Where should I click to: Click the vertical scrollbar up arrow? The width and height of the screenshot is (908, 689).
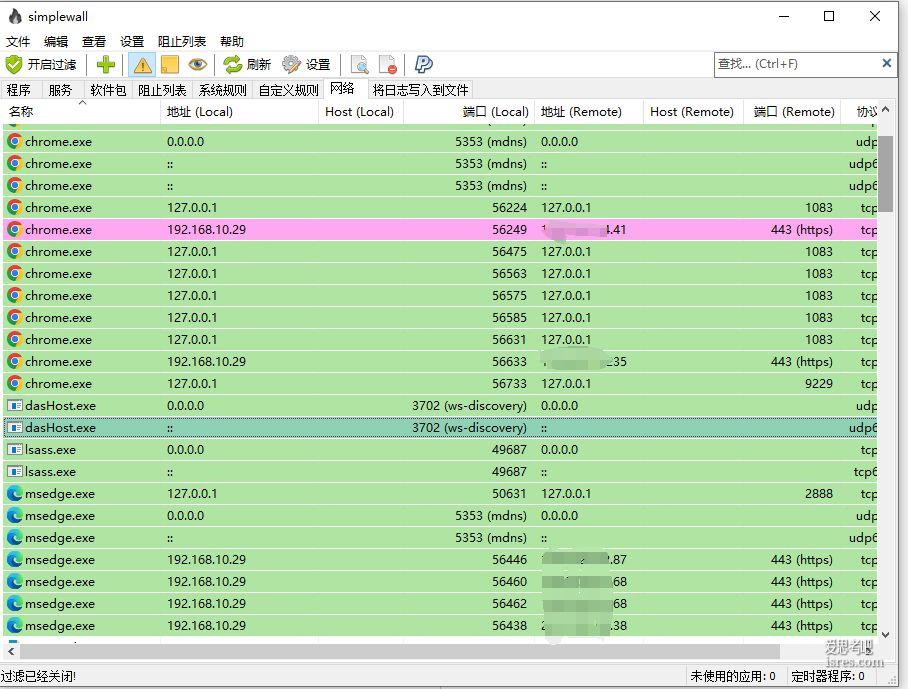[885, 109]
